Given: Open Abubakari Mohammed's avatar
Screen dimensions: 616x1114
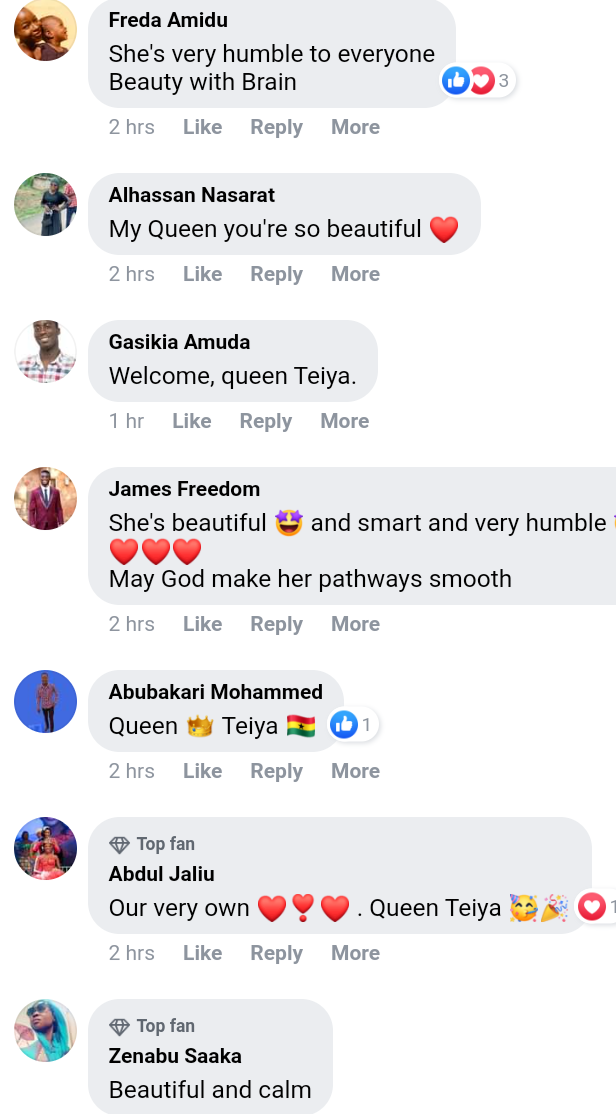Looking at the screenshot, I should (x=45, y=701).
